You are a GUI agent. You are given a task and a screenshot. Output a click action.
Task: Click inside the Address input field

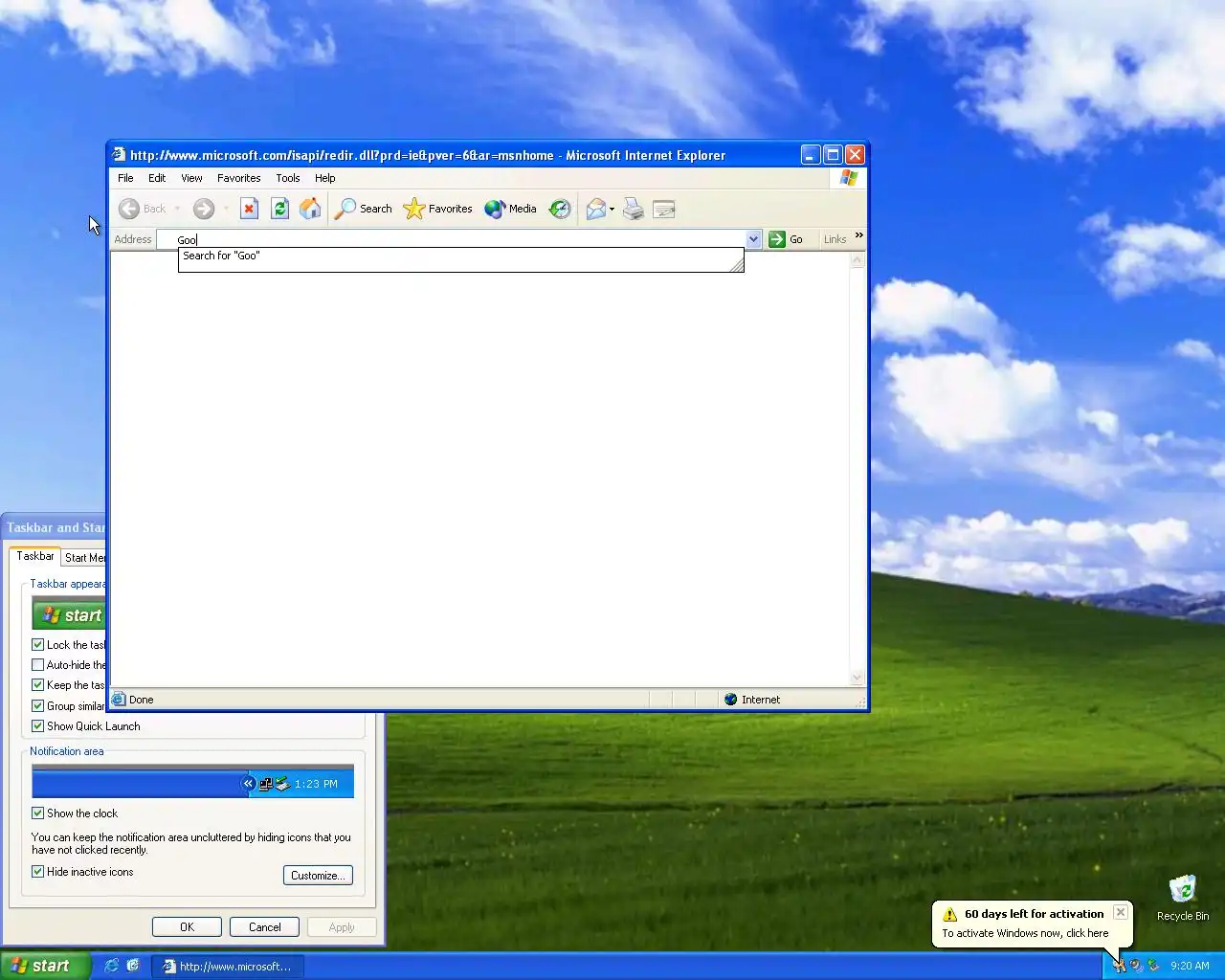452,239
